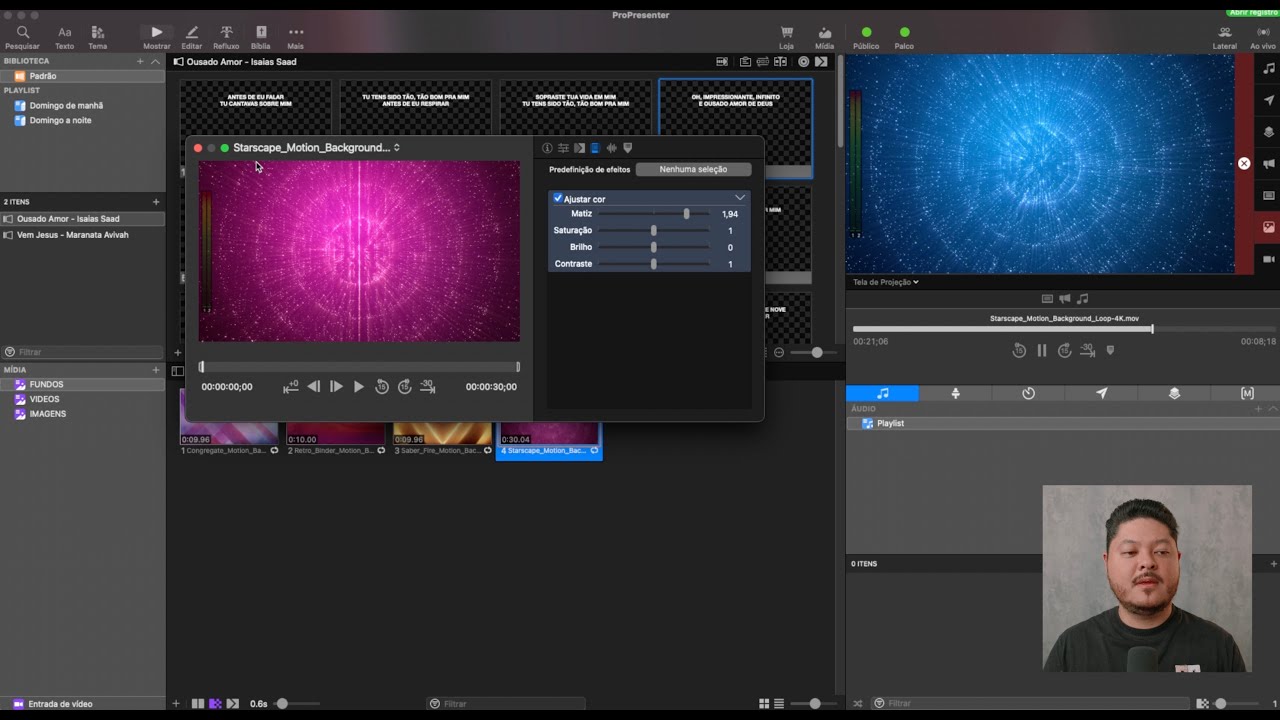Viewport: 1280px width, 720px height.
Task: Clear the video input camera layer
Action: click(1269, 259)
